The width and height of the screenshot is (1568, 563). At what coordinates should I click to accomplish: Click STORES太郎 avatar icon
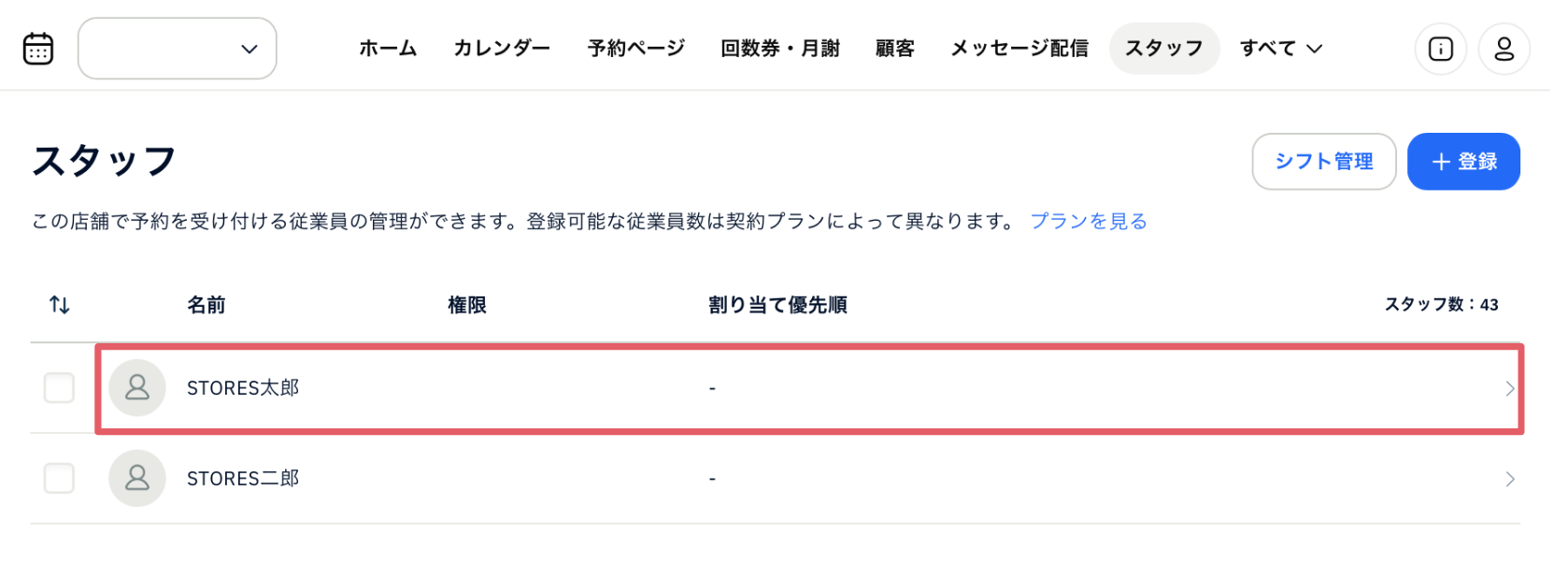click(x=137, y=388)
